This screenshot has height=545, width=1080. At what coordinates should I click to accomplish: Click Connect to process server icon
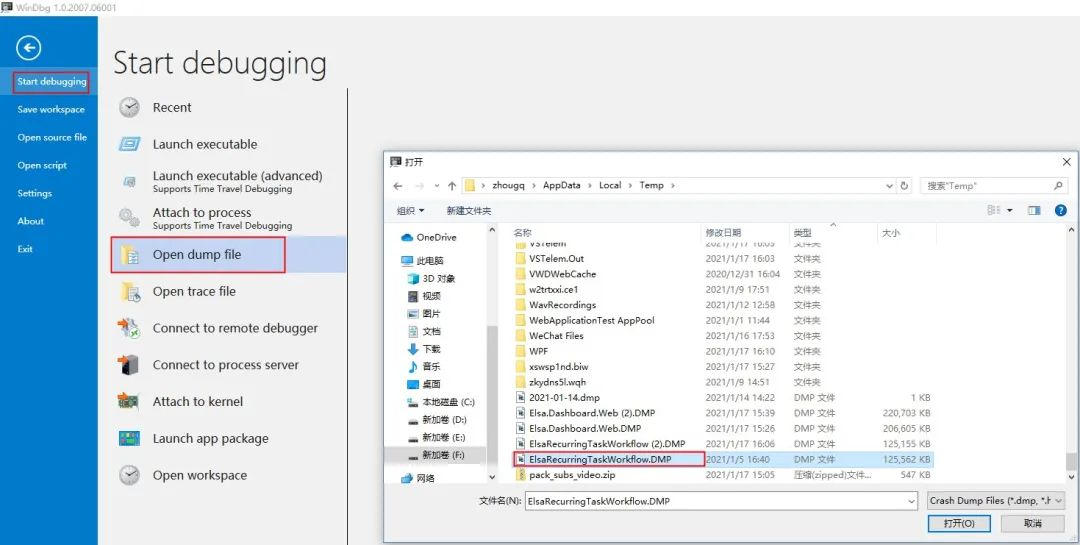(129, 365)
